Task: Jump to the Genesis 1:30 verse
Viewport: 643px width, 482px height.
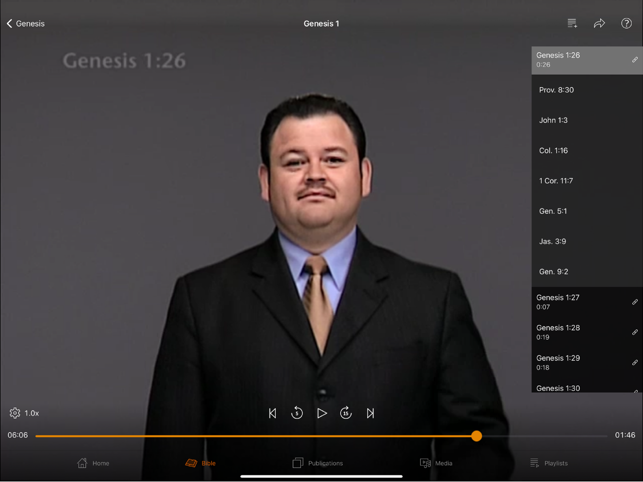Action: click(x=587, y=386)
